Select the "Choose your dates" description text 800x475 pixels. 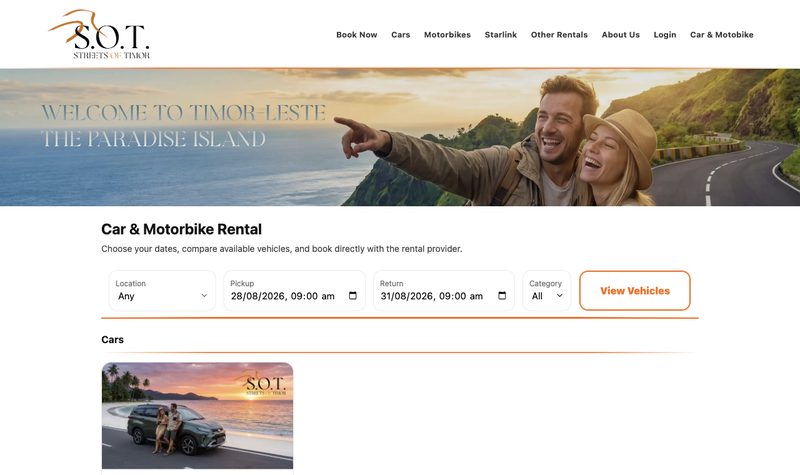pos(282,249)
